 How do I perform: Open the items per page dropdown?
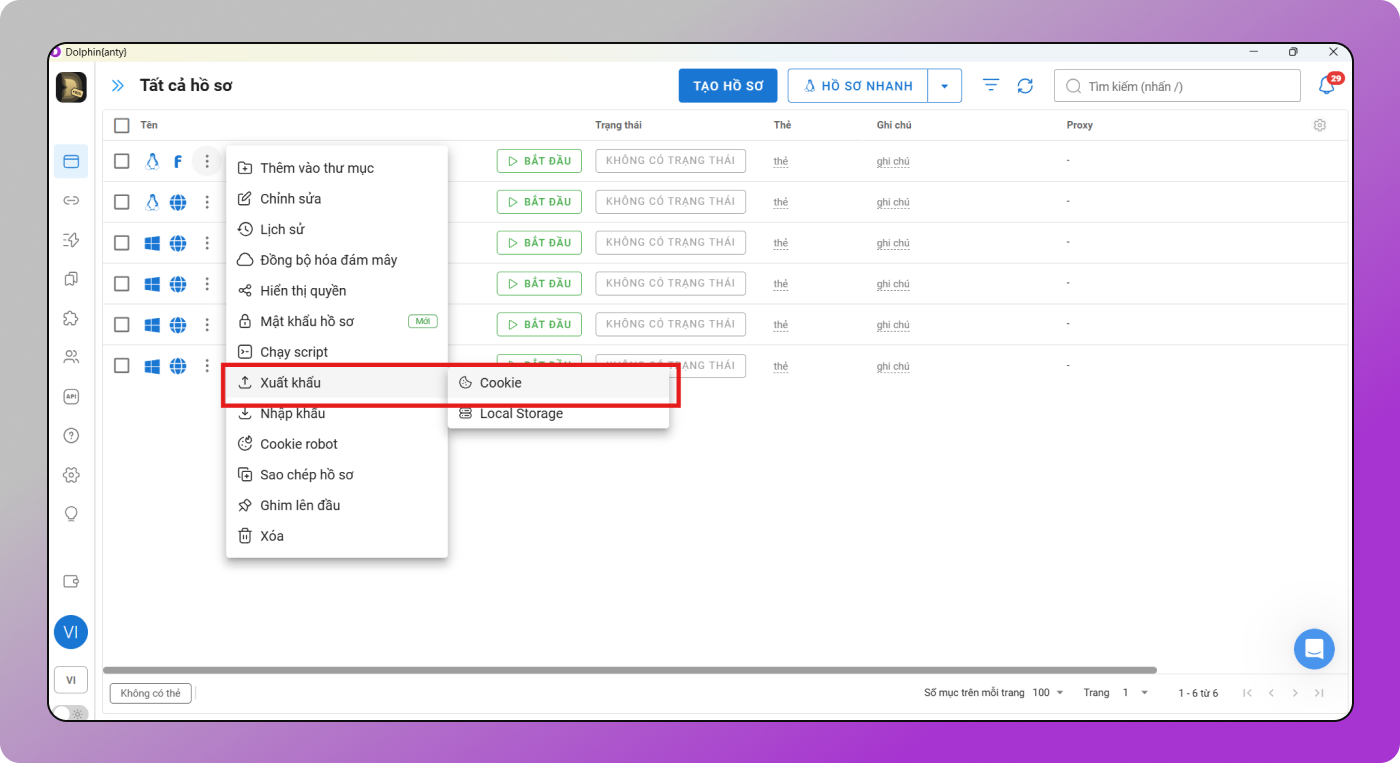coord(1049,693)
